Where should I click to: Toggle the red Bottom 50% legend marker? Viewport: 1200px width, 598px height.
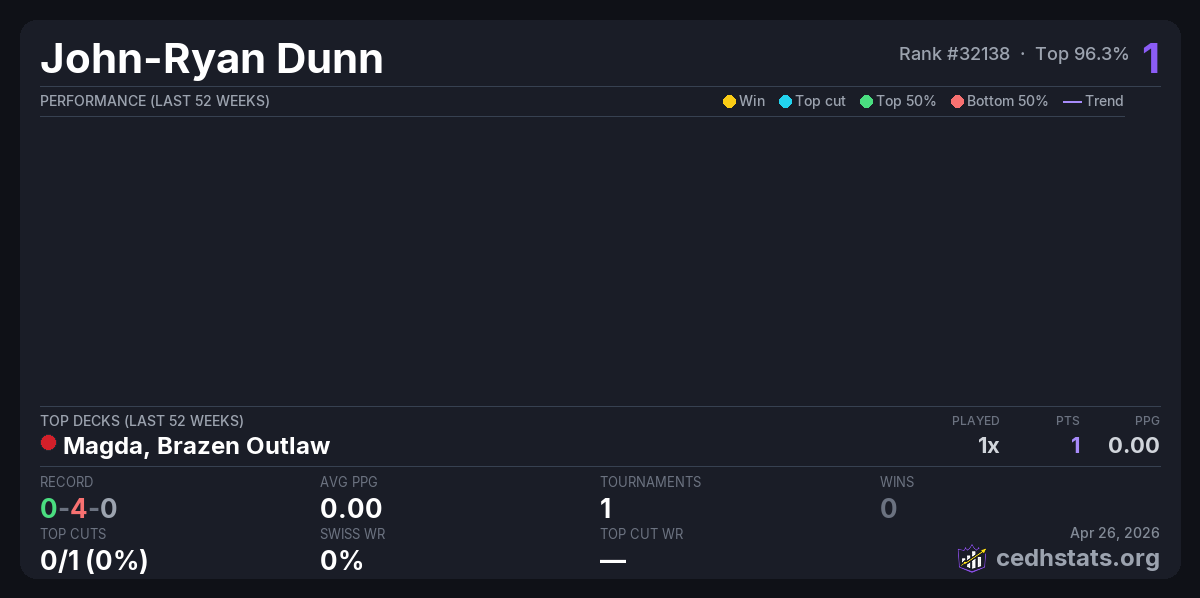(x=957, y=101)
